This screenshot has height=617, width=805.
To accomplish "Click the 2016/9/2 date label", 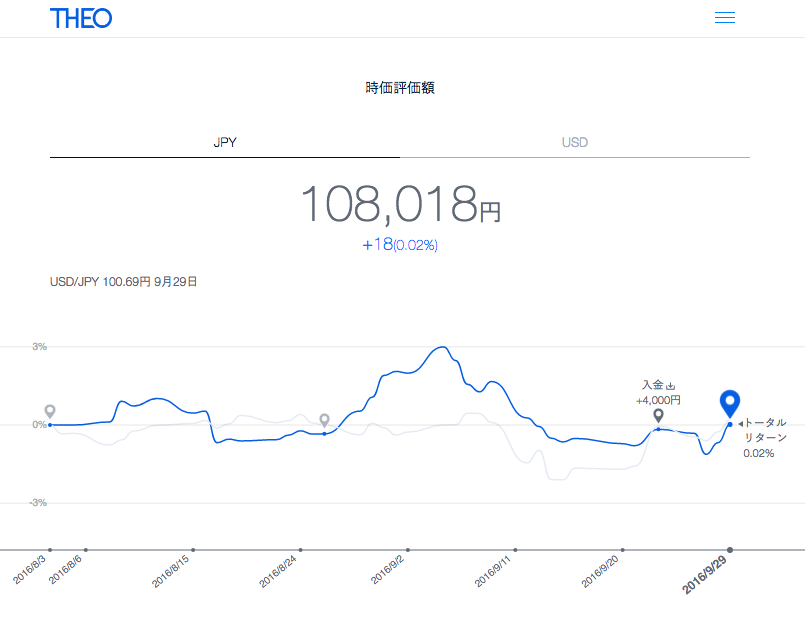I will (388, 569).
